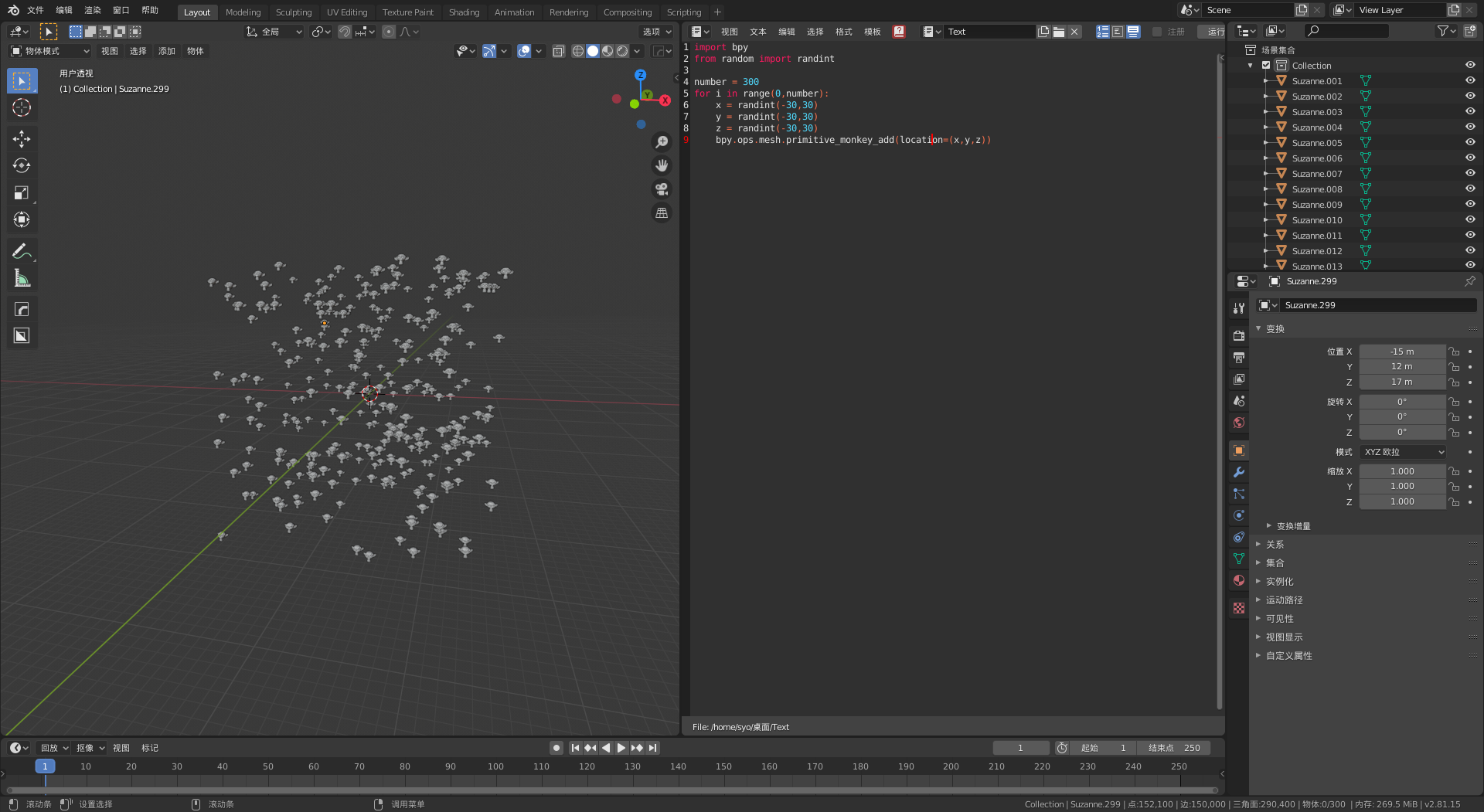The height and width of the screenshot is (812, 1484).
Task: Select Suzanne.007 in the outliner
Action: tap(1317, 174)
